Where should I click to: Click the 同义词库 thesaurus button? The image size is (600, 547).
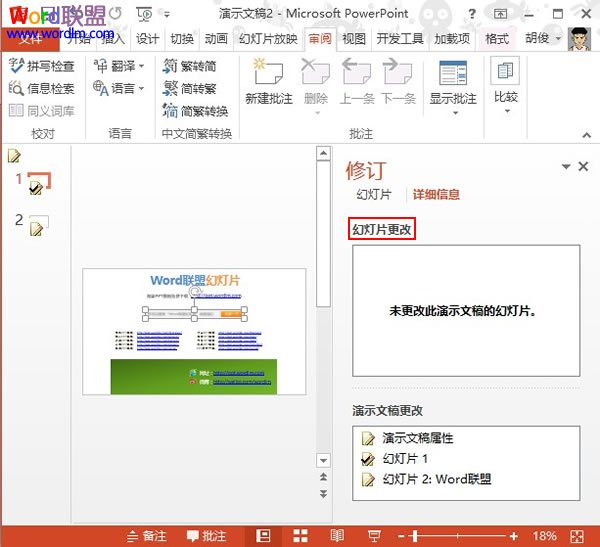click(42, 111)
